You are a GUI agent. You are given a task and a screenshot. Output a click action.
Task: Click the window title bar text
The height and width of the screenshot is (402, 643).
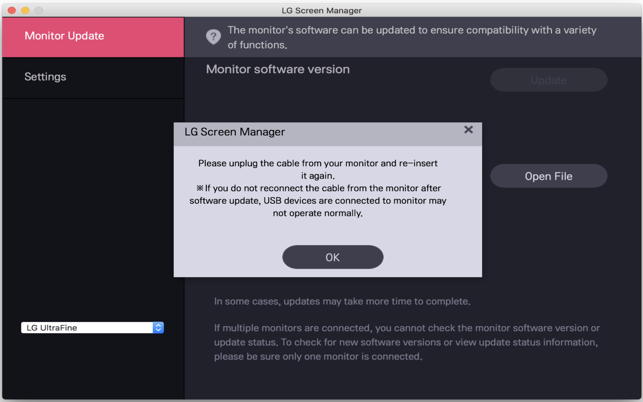coord(322,10)
